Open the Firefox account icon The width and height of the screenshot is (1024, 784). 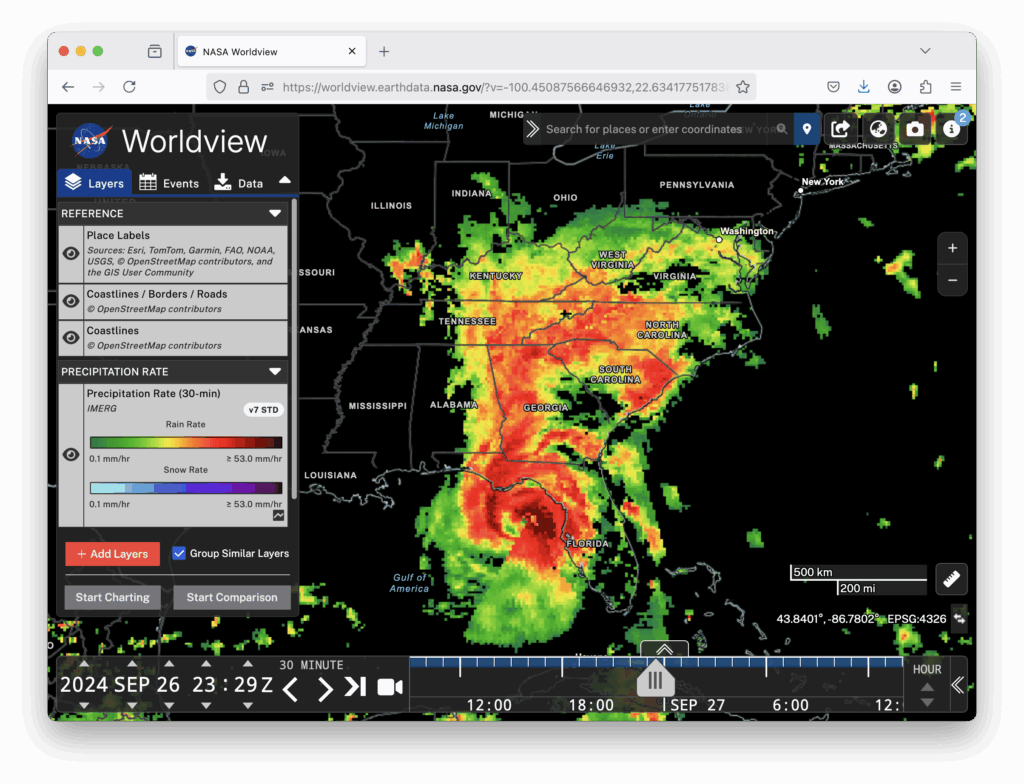(895, 87)
